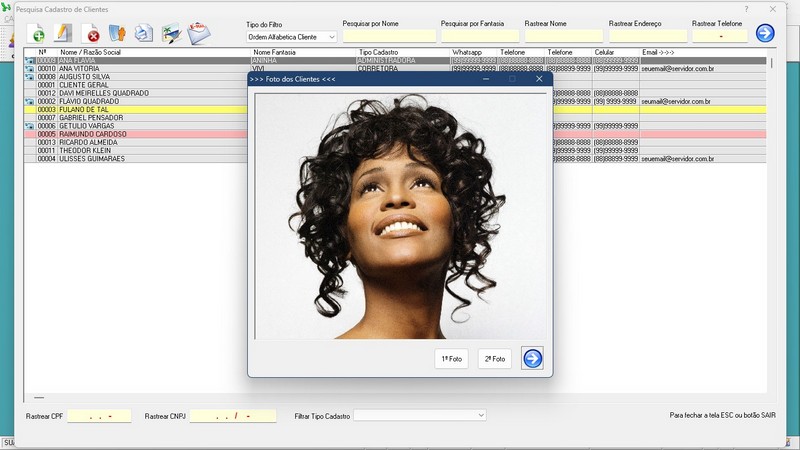Click photo indicator icon on AUGUSTO SILVA row
The height and width of the screenshot is (450, 800).
[x=30, y=77]
